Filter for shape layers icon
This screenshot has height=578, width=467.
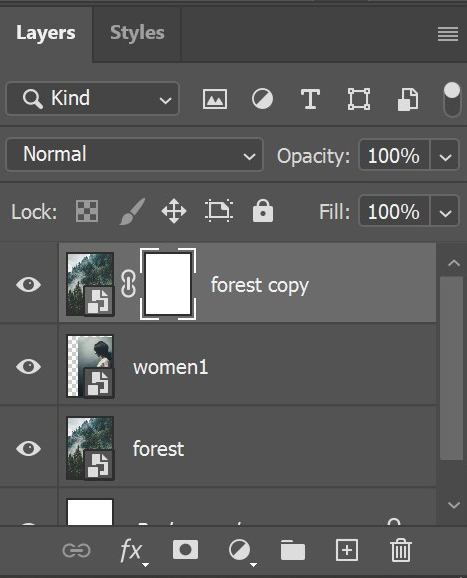[359, 99]
